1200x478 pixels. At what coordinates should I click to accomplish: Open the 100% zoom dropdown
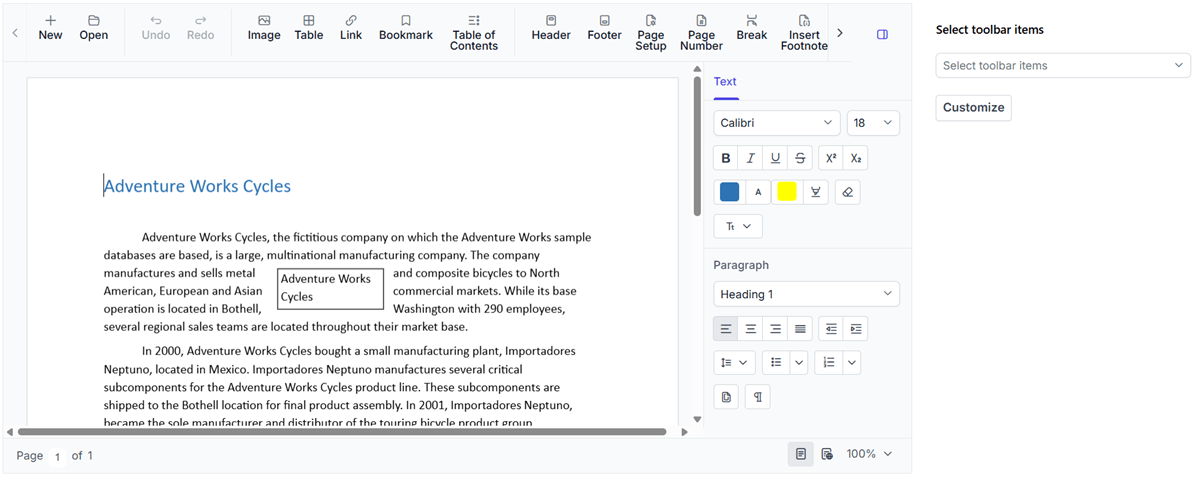point(870,454)
